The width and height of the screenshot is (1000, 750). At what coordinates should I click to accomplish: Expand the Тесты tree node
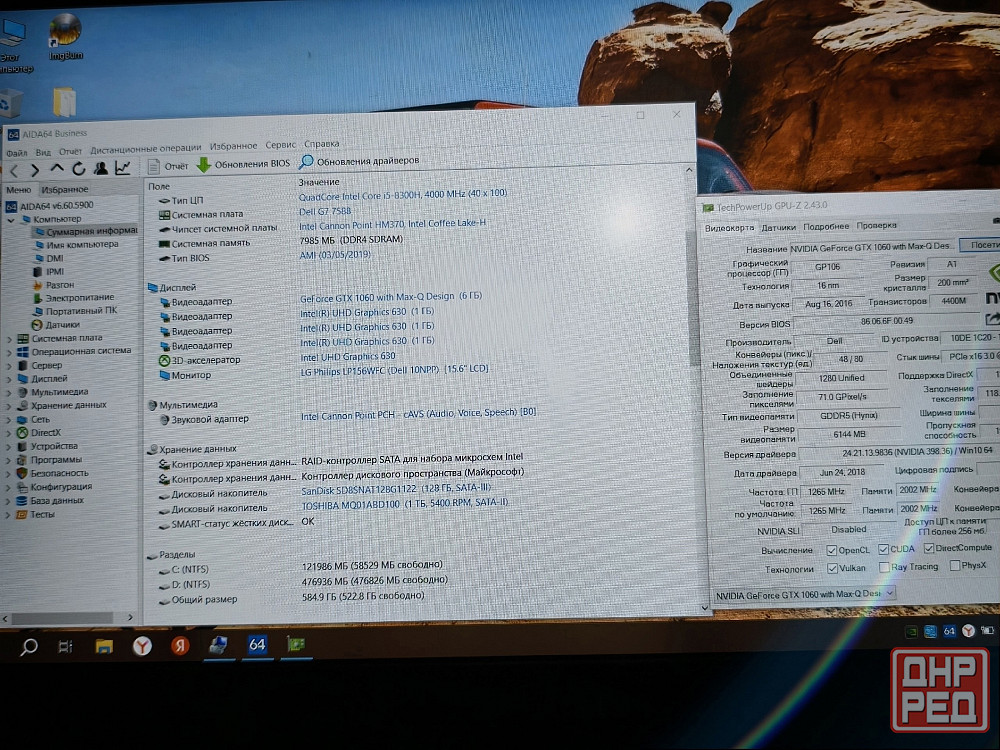coord(9,515)
